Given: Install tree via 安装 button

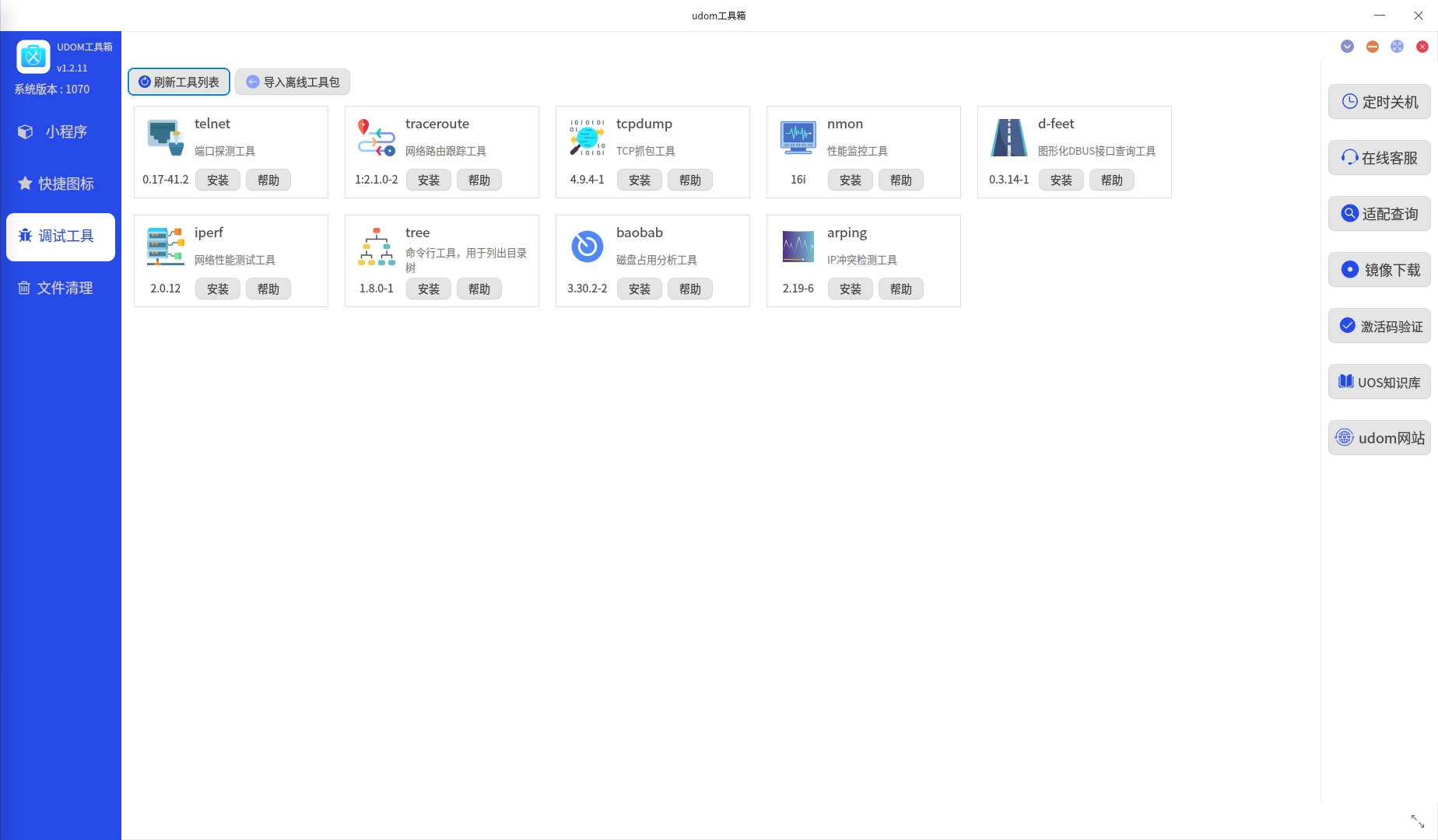Looking at the screenshot, I should point(429,289).
